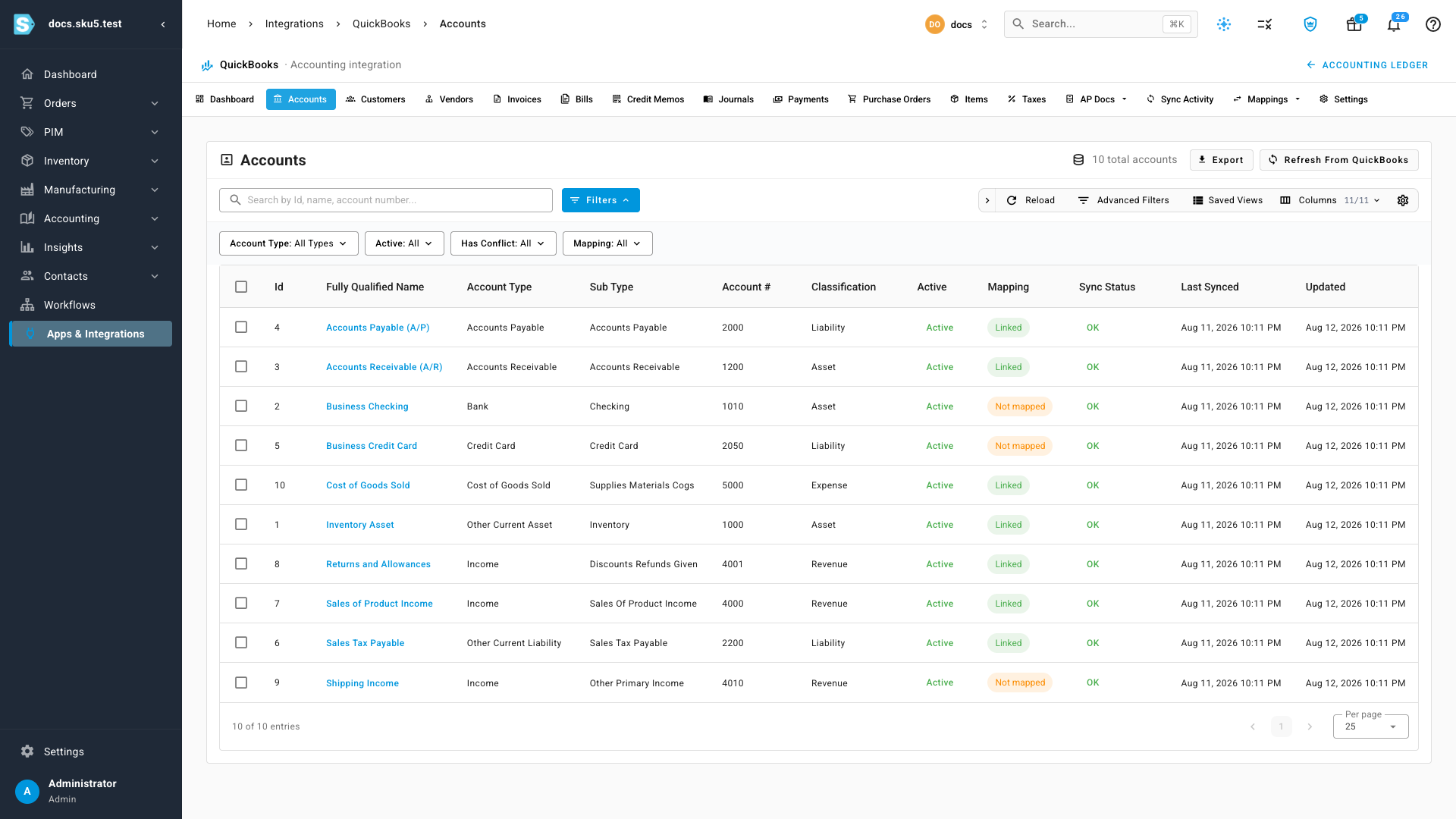
Task: Click the Contacts people icon in sidebar
Action: click(27, 276)
